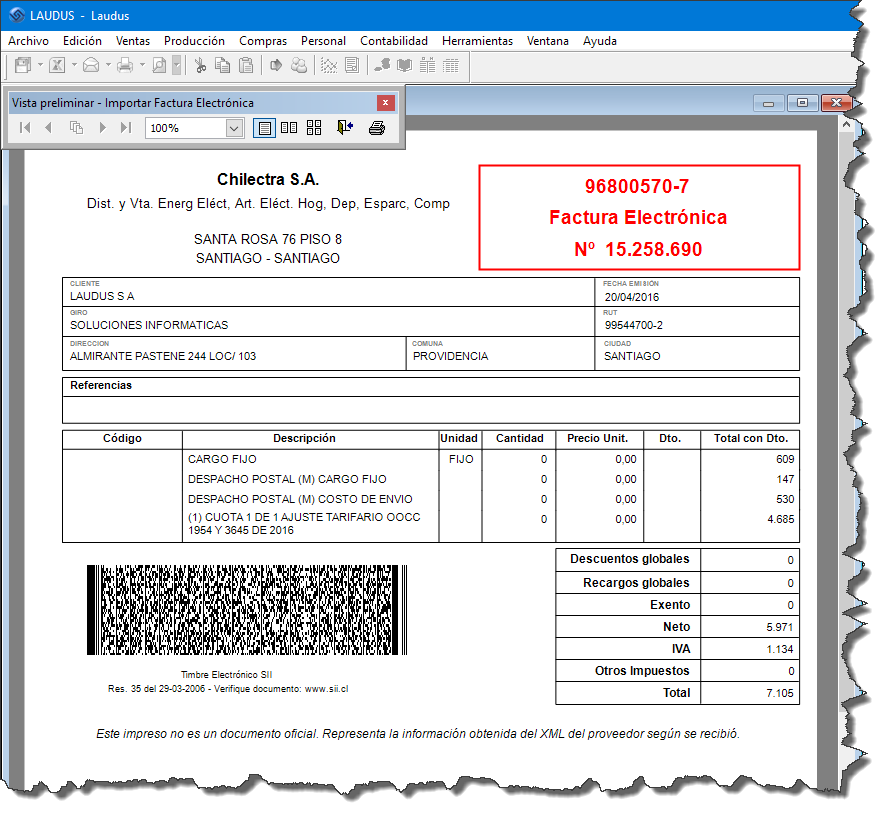Screen dimensions: 889x819
Task: Click the Total value '7.105'
Action: (x=780, y=693)
